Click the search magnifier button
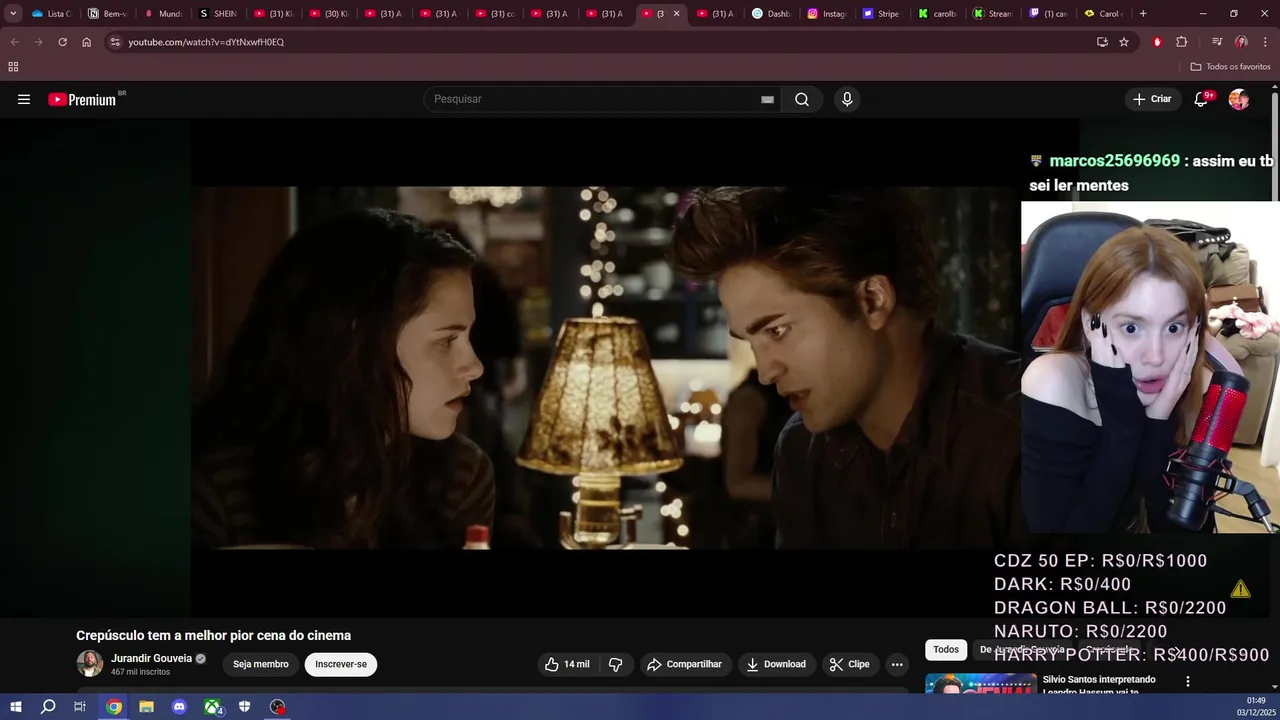The height and width of the screenshot is (720, 1280). pos(802,99)
